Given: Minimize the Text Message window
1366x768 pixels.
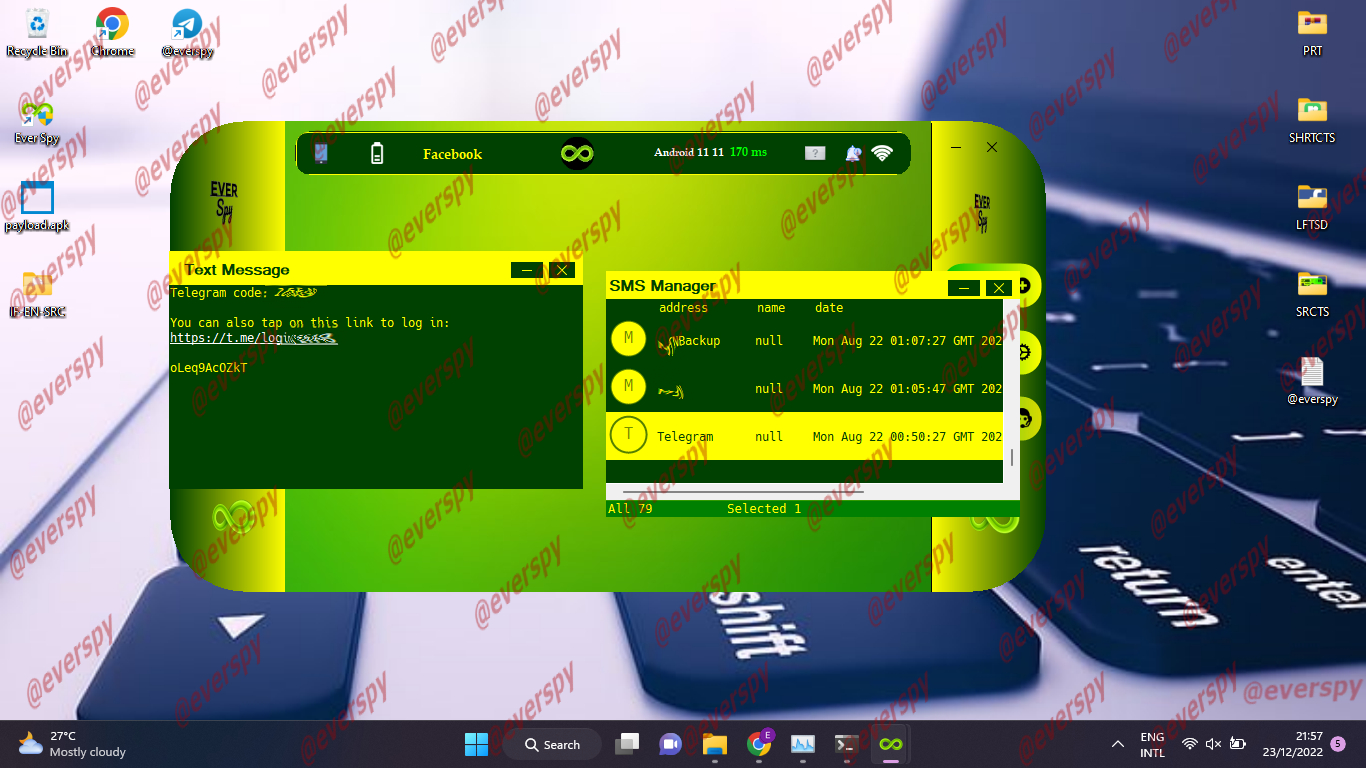Looking at the screenshot, I should pyautogui.click(x=526, y=270).
